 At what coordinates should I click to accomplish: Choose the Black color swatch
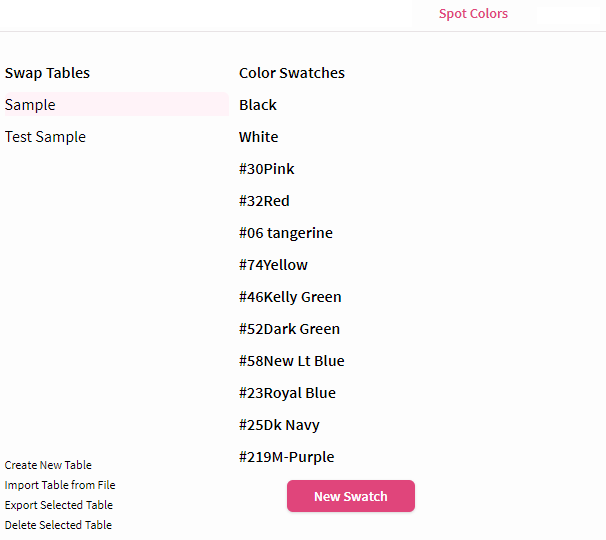pyautogui.click(x=258, y=105)
